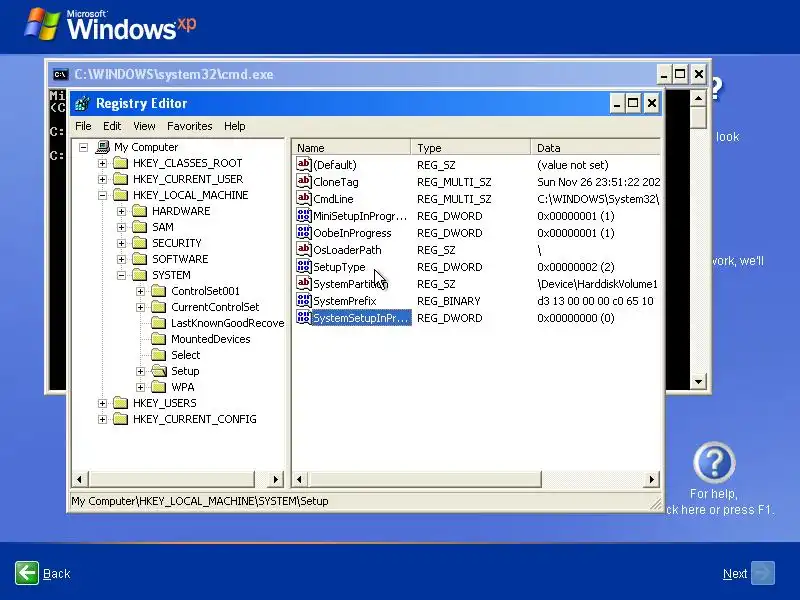Image resolution: width=800 pixels, height=600 pixels.
Task: Click the HKEY_LOCAL_MACHINE folder icon
Action: click(120, 195)
